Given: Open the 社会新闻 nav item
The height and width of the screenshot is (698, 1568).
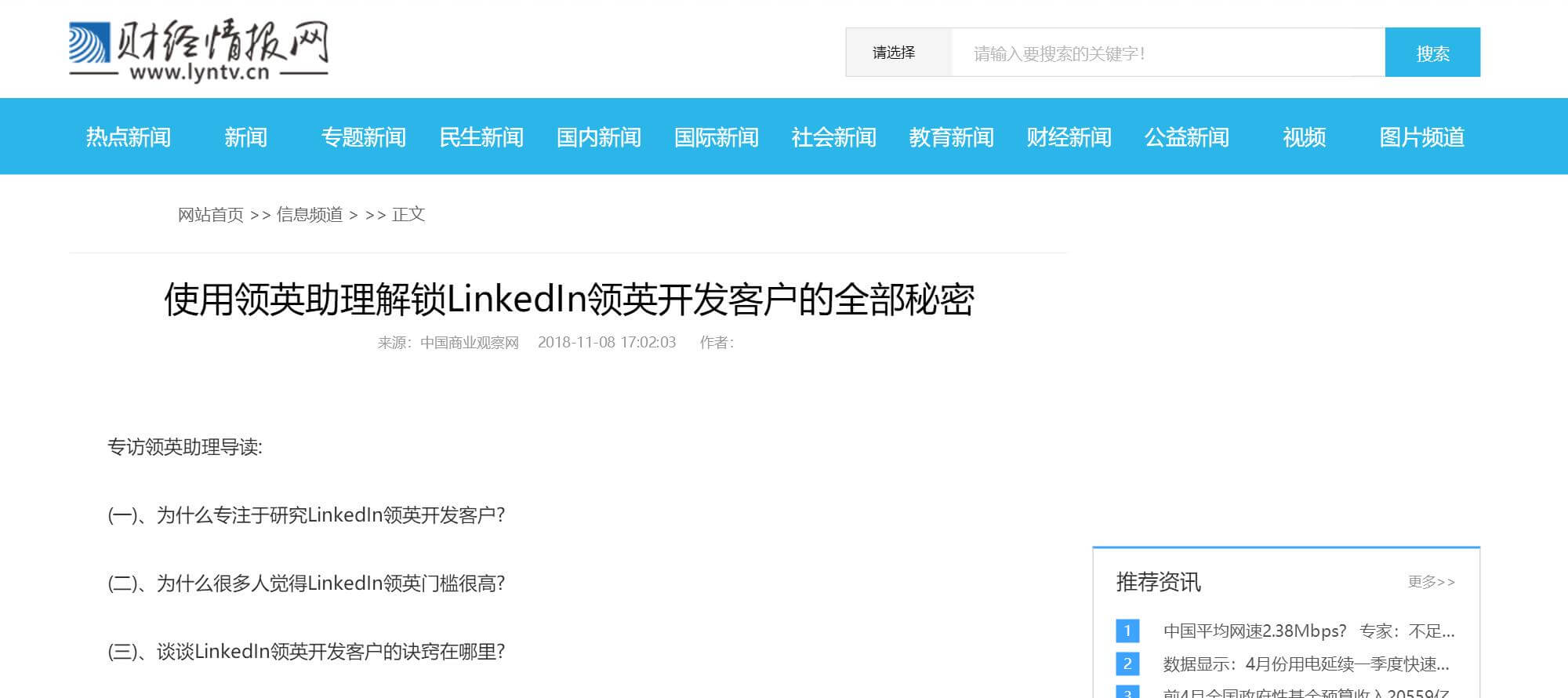Looking at the screenshot, I should [834, 137].
